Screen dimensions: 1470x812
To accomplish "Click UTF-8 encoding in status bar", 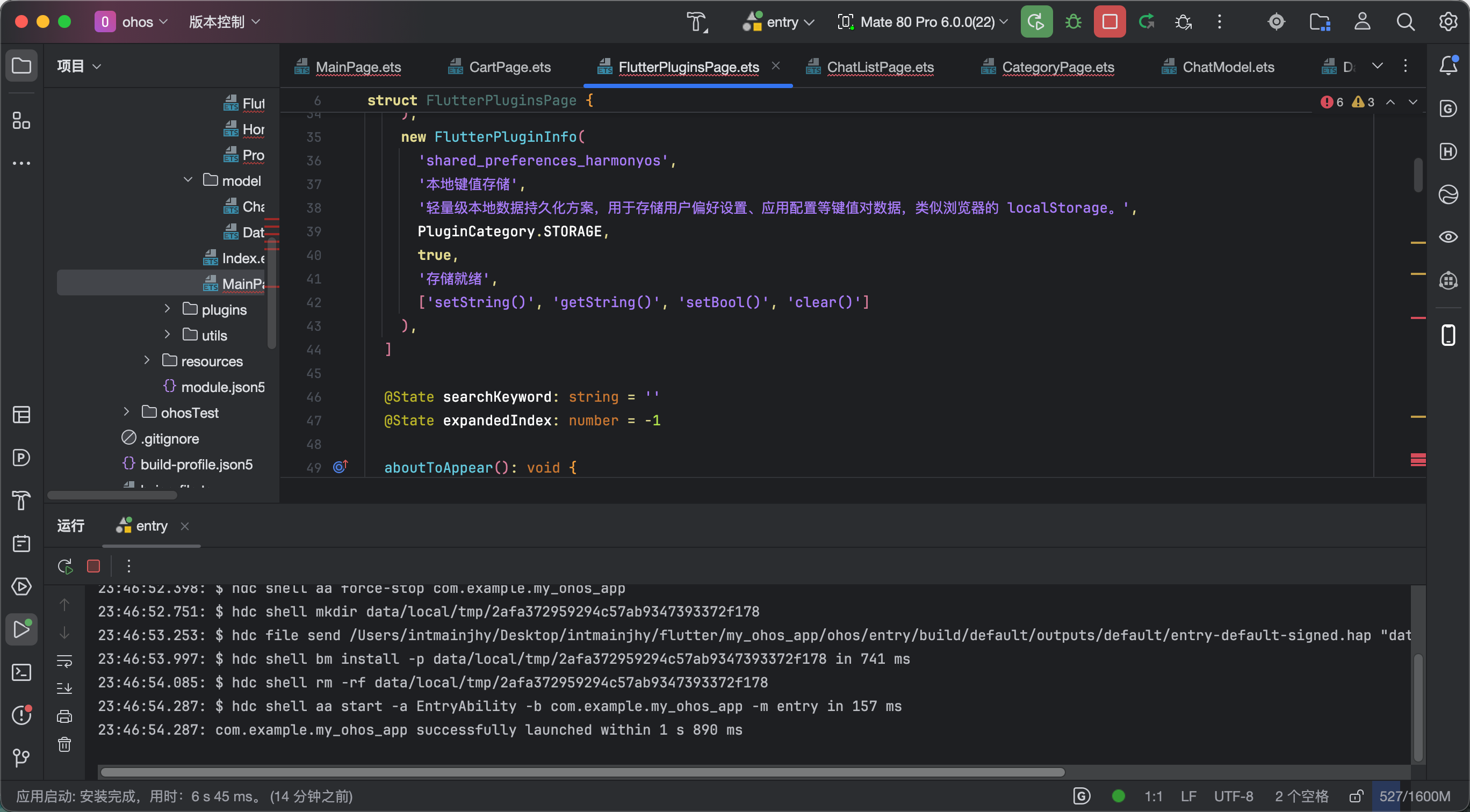I will pos(1233,796).
